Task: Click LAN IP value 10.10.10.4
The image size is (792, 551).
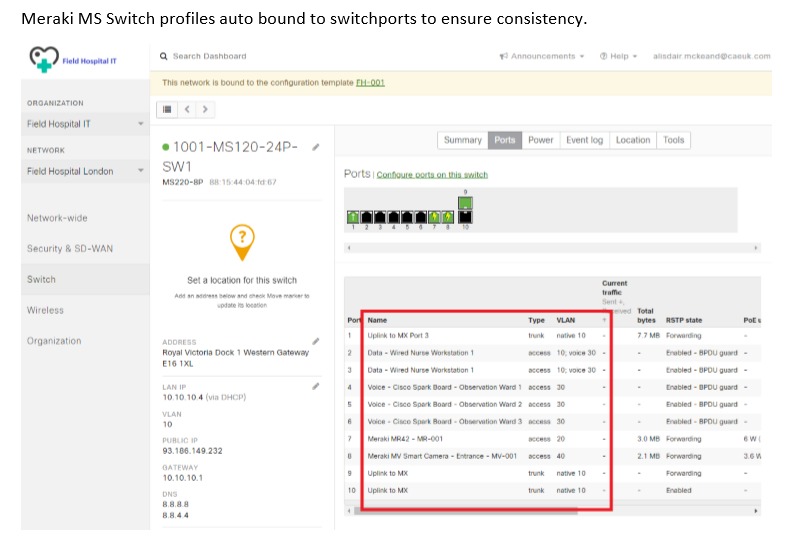Action: point(182,397)
